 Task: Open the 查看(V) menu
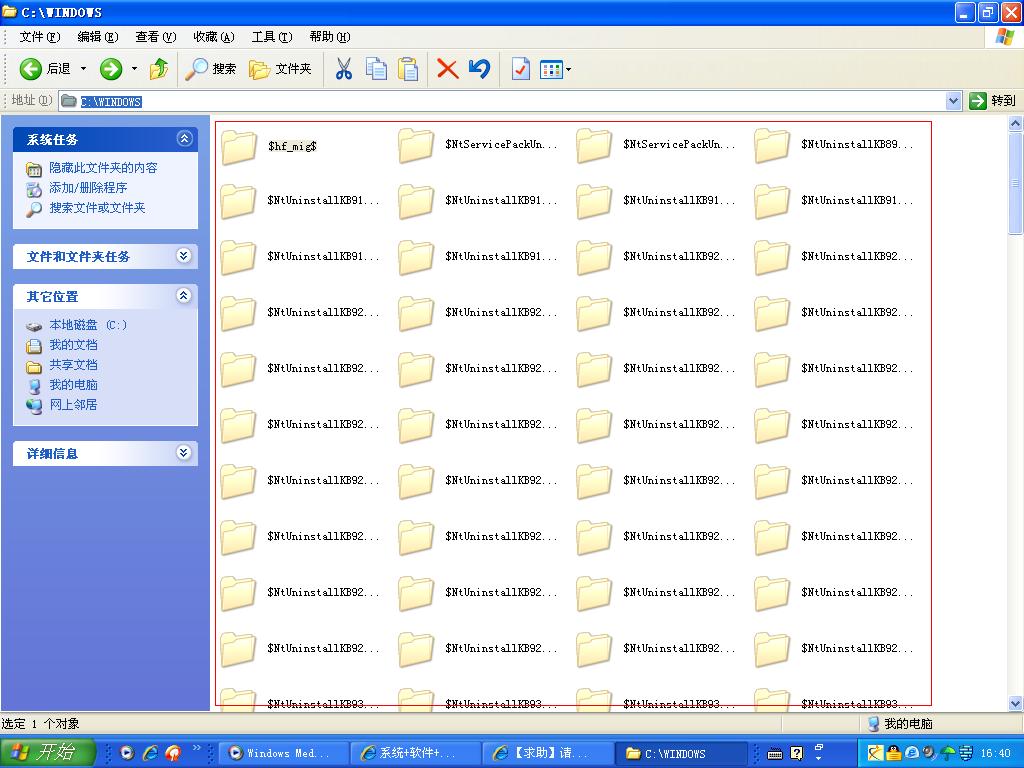tap(155, 37)
